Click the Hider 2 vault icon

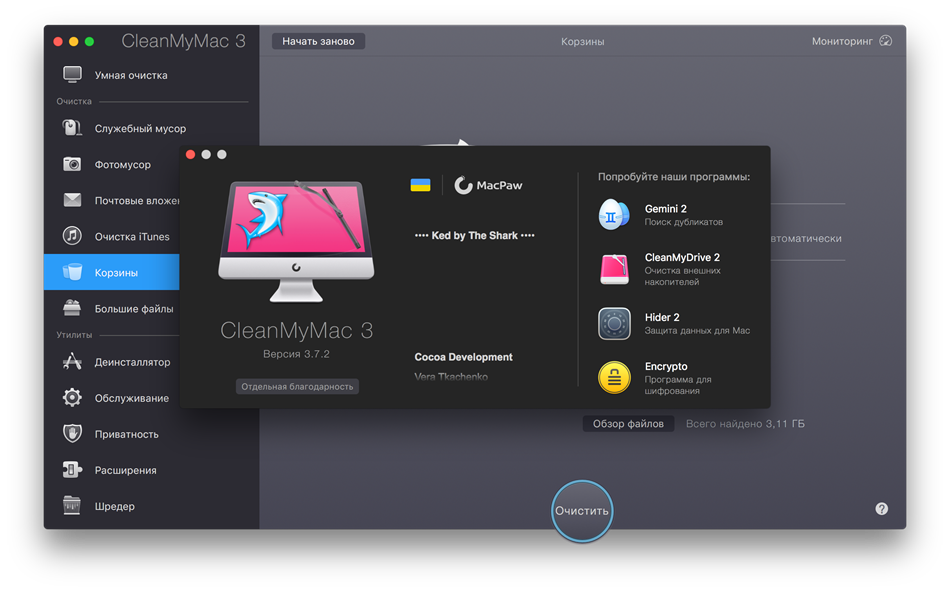pos(614,324)
